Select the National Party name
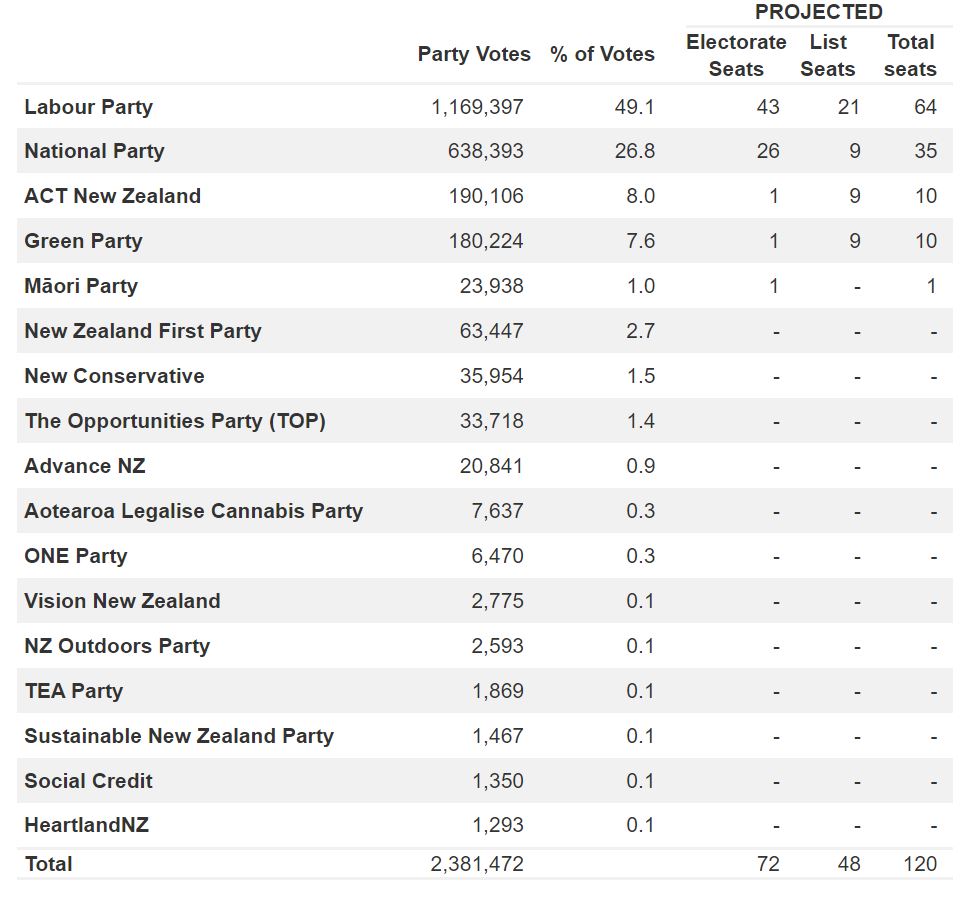973x898 pixels. (x=94, y=151)
